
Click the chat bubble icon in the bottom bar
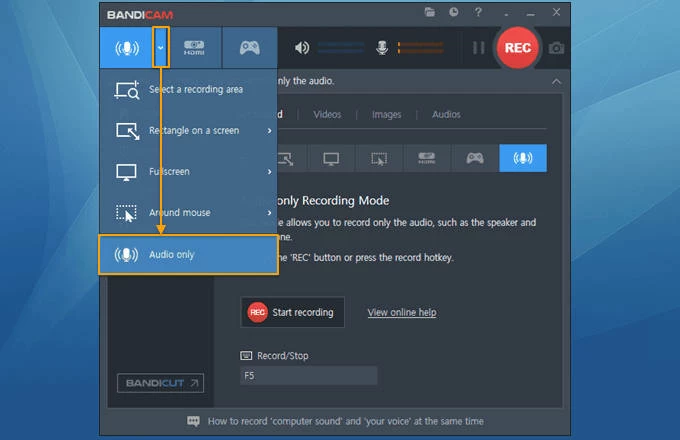193,421
